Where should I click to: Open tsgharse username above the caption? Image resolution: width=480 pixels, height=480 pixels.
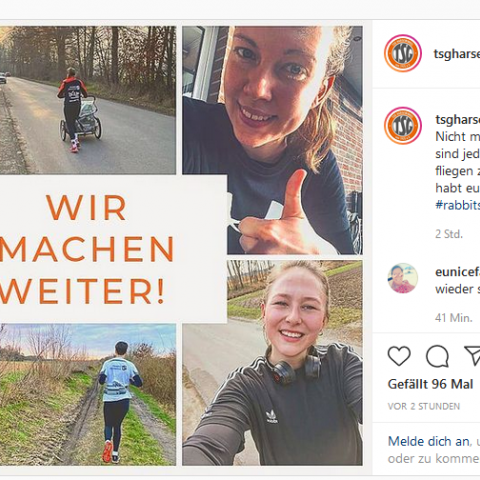tap(458, 120)
